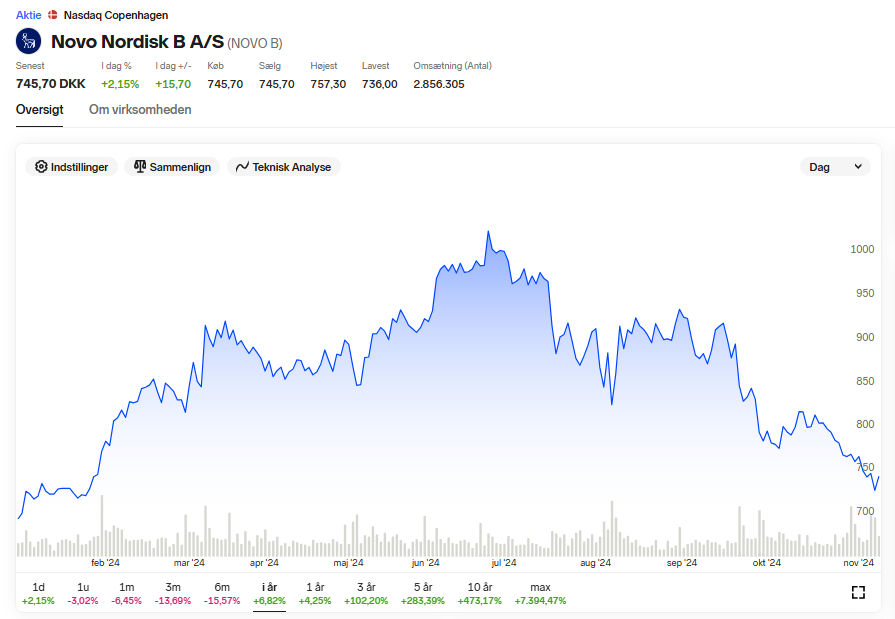The height and width of the screenshot is (619, 895).
Task: Click the (NOVO B) ticker text
Action: 255,43
